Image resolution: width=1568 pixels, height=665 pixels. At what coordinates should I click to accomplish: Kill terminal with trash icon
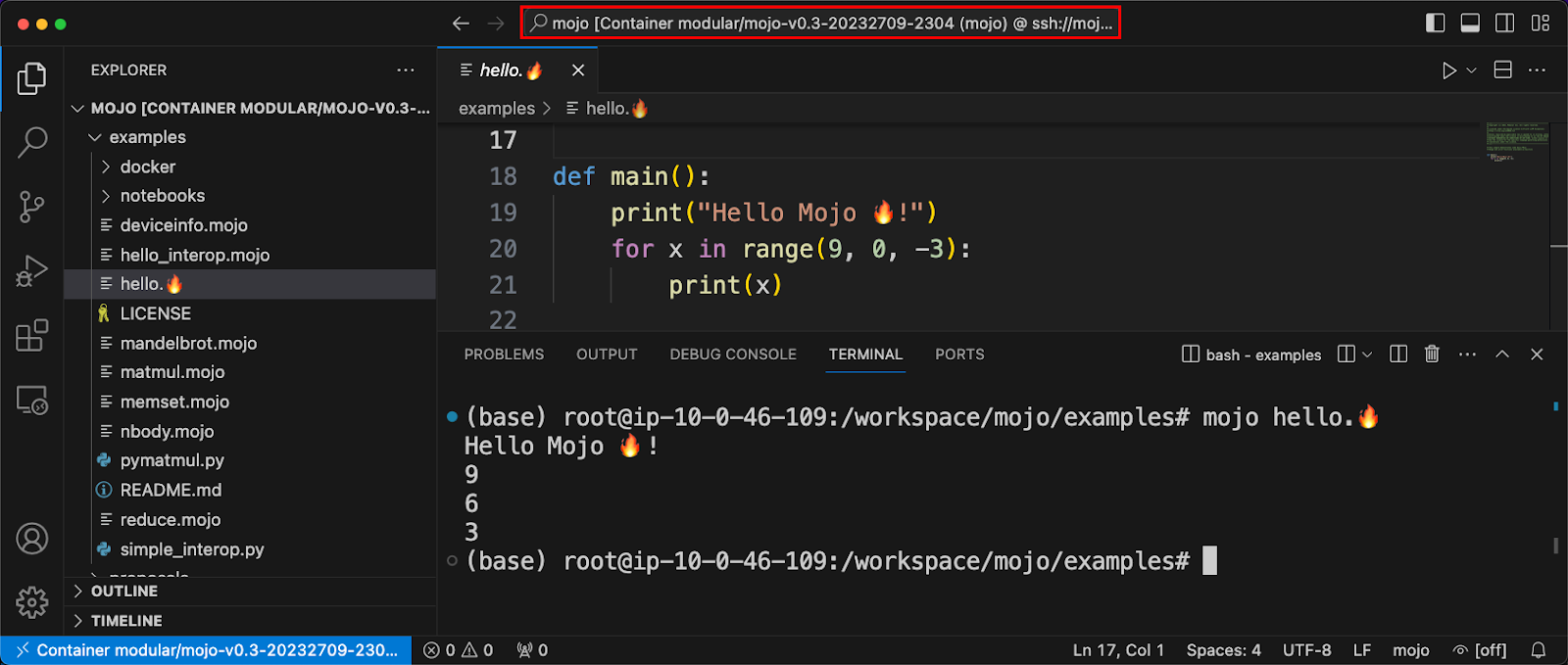click(1432, 355)
